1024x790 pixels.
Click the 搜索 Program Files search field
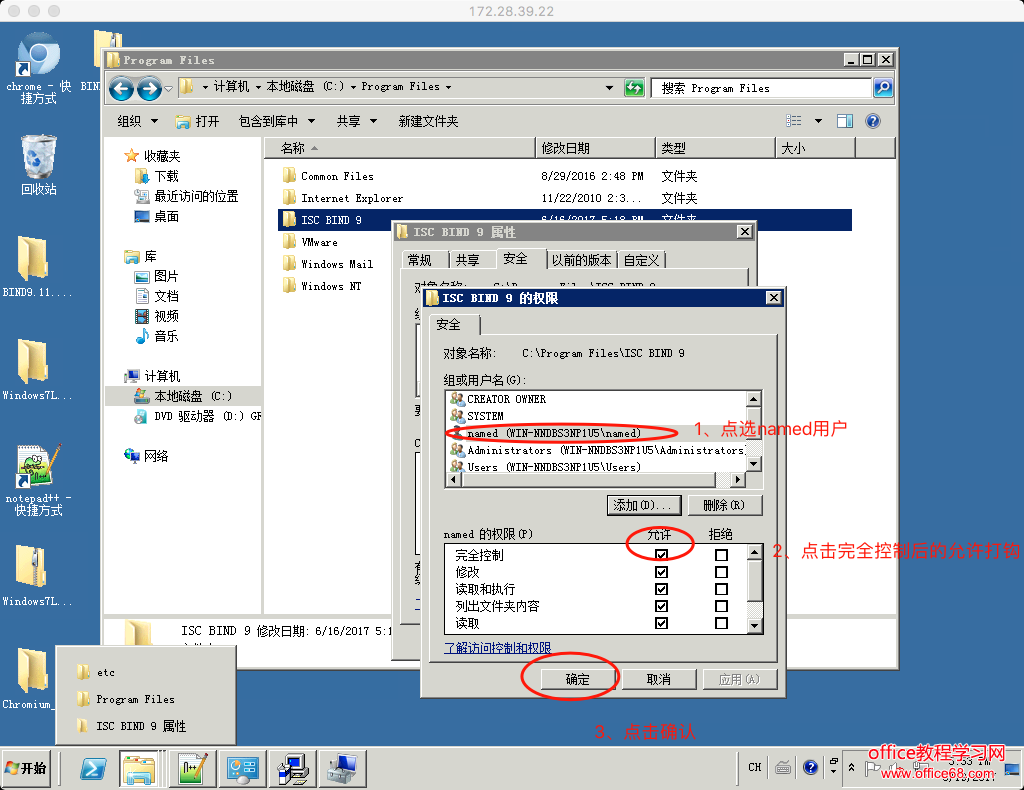pos(761,87)
